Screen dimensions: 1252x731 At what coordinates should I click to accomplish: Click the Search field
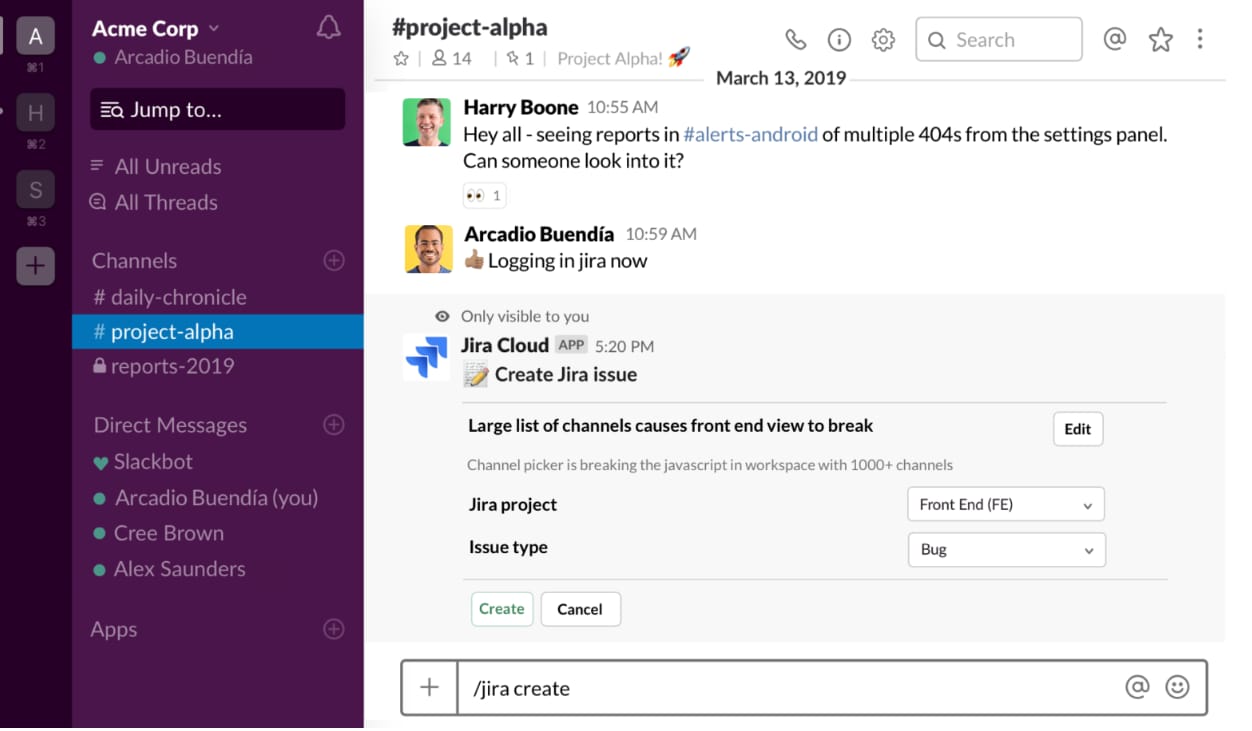[x=998, y=40]
